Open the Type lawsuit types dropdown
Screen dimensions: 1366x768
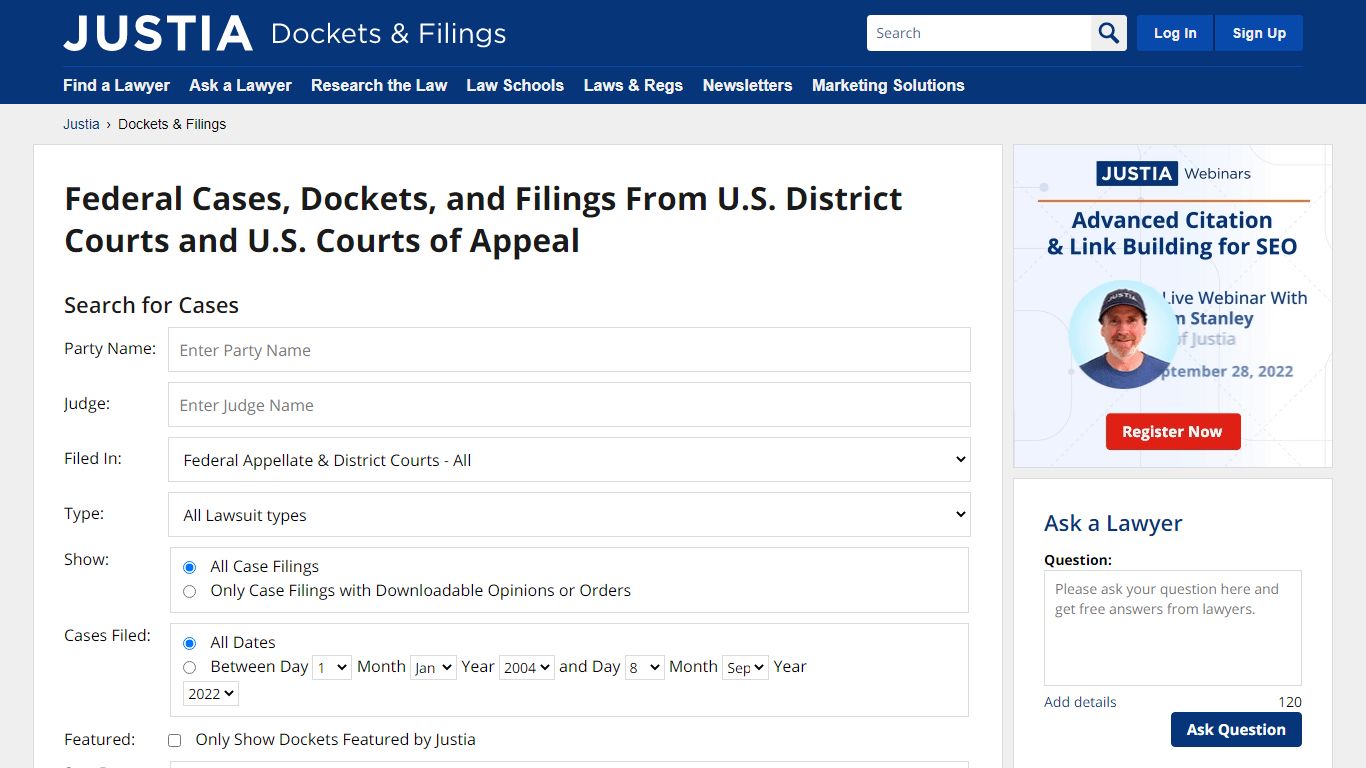pyautogui.click(x=569, y=515)
